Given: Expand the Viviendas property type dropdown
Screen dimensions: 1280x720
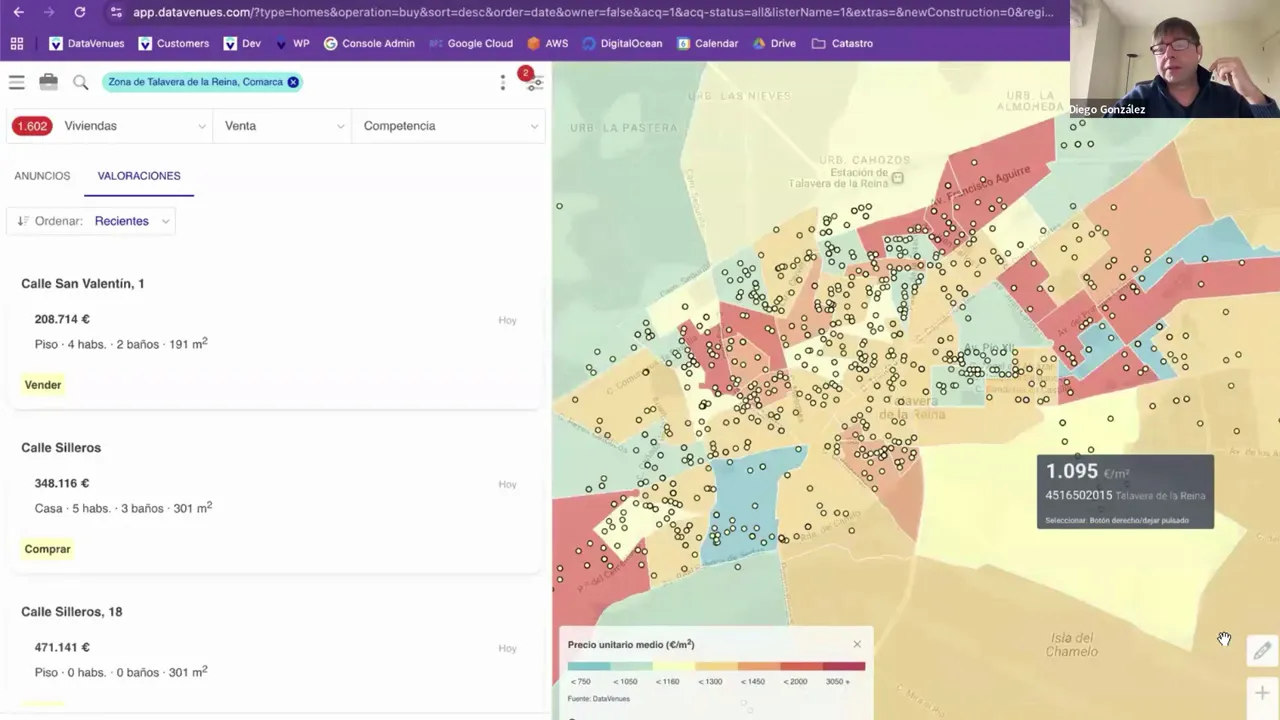Looking at the screenshot, I should (x=134, y=126).
